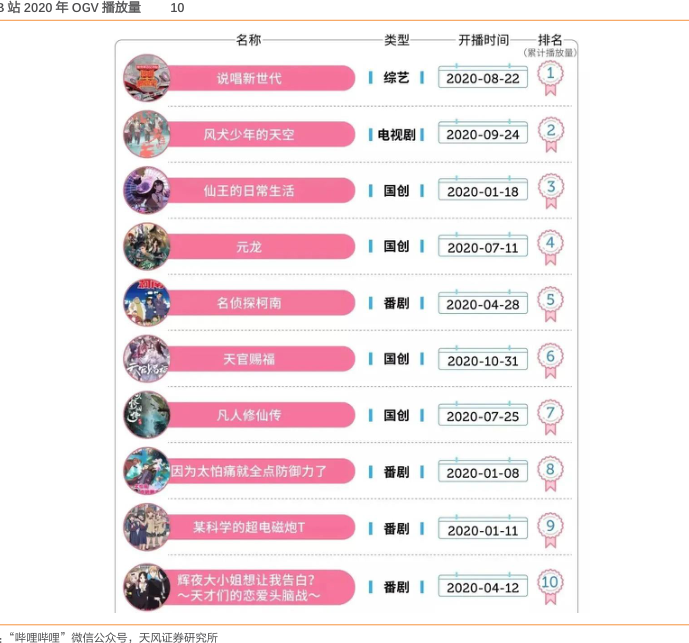Click the rank 9 ribbon badge
Screen dimensions: 689x643
pos(550,530)
